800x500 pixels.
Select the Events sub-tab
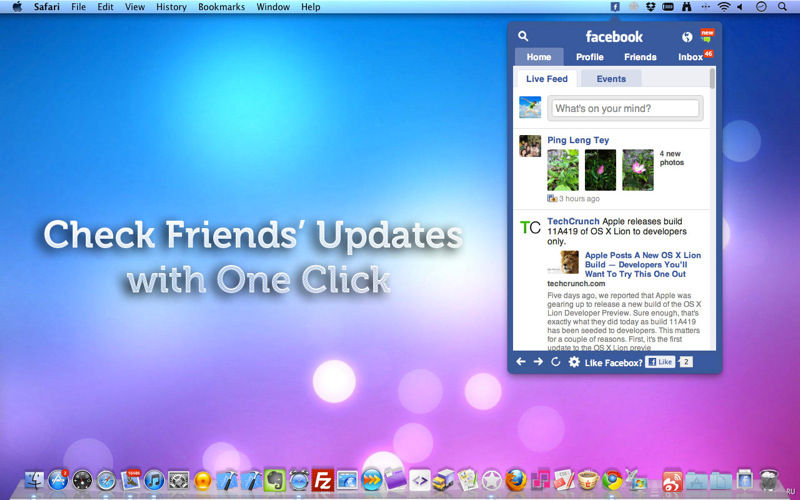611,79
